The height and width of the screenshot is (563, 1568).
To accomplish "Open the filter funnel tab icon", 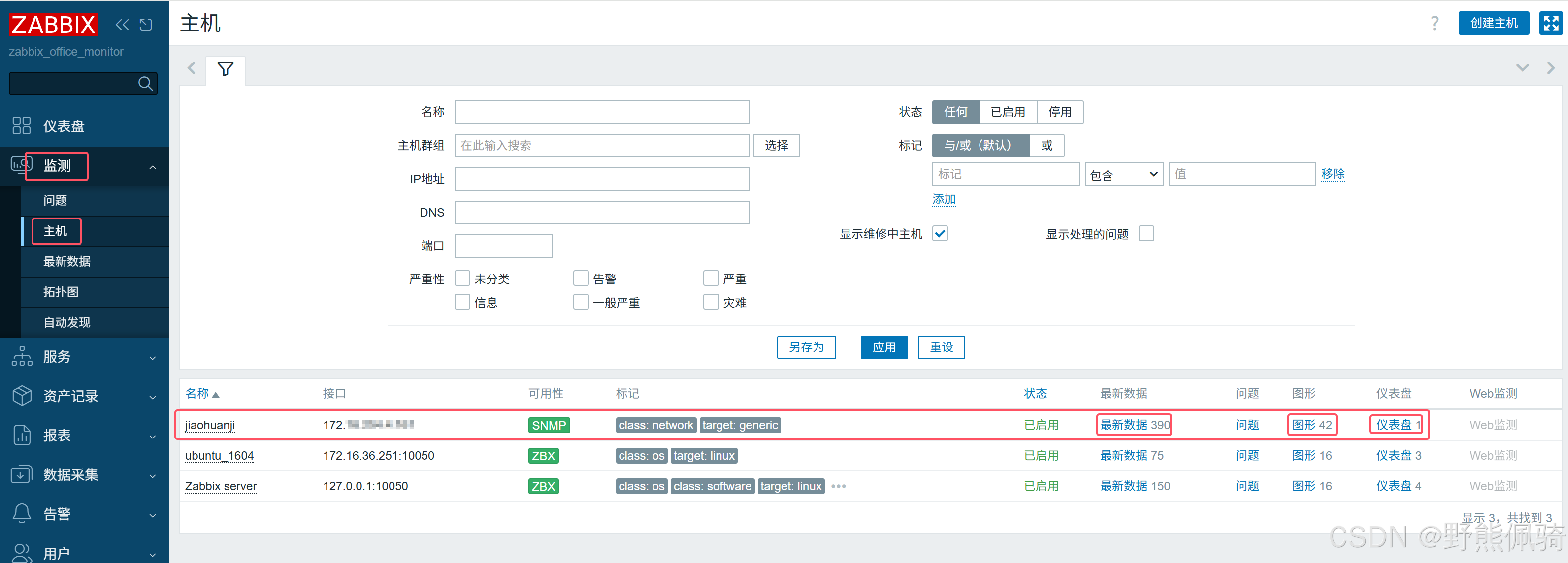I will 225,69.
